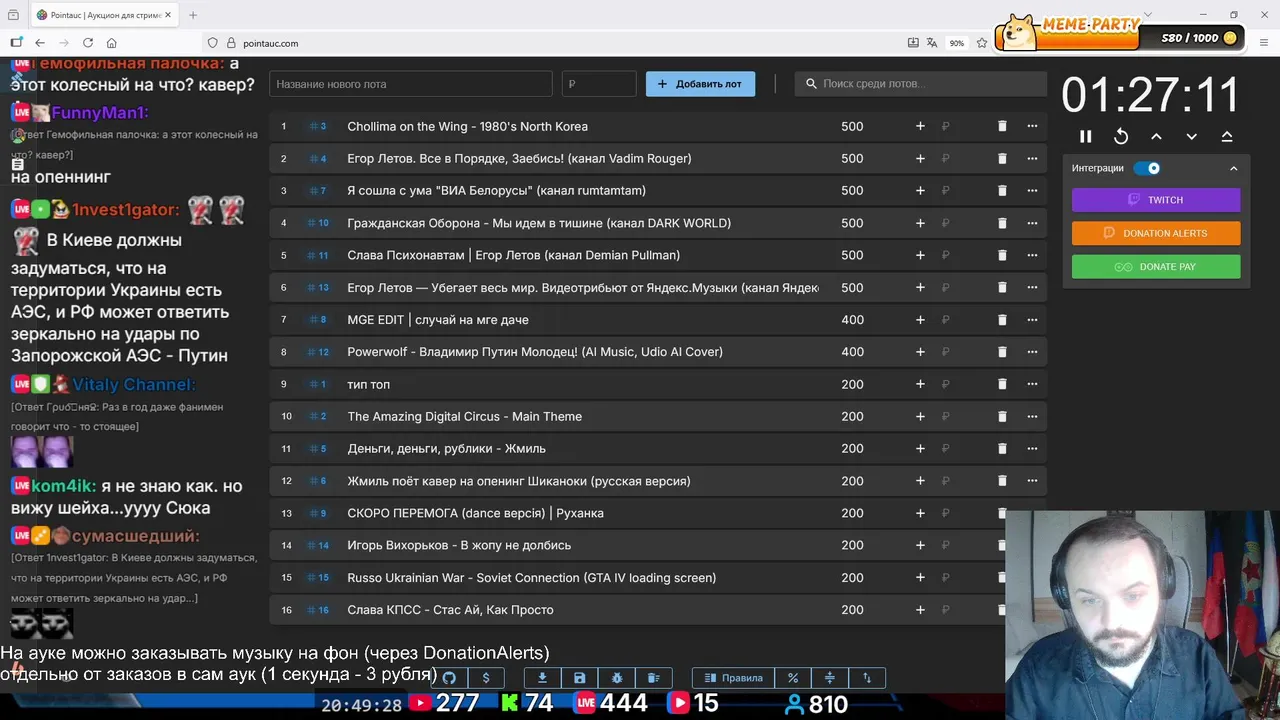
Task: Open more options for Powerwolf lot
Action: point(1032,352)
